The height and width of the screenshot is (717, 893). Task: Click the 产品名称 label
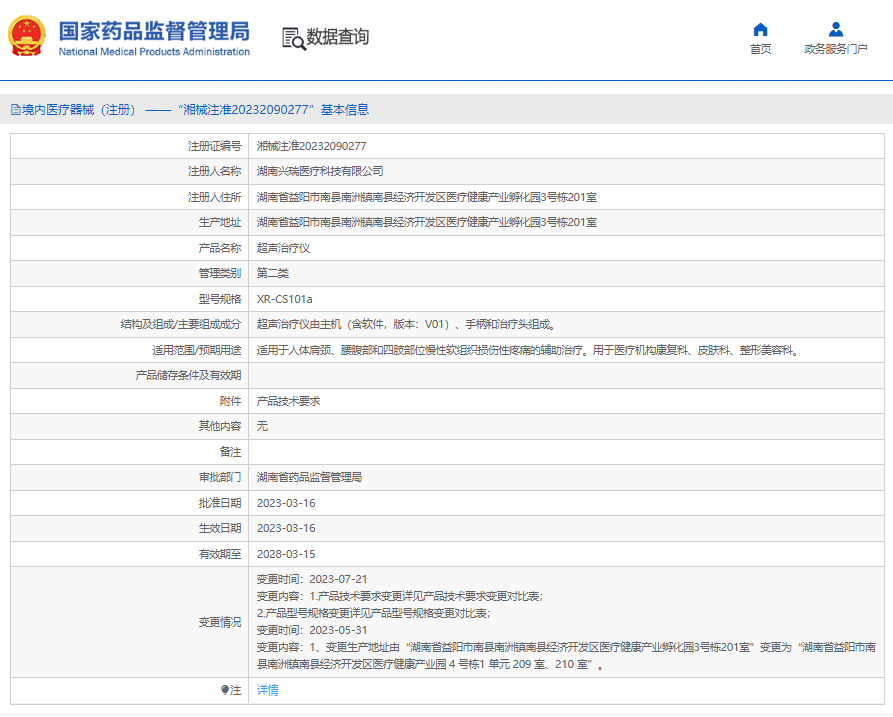[220, 248]
